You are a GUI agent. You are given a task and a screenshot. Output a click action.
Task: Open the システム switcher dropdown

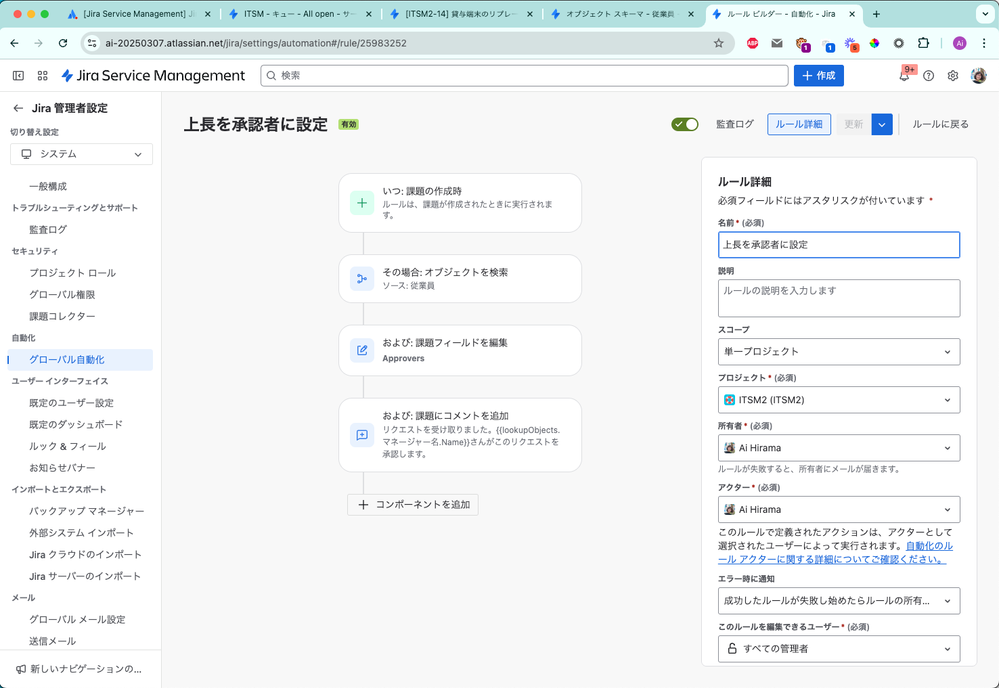point(80,153)
